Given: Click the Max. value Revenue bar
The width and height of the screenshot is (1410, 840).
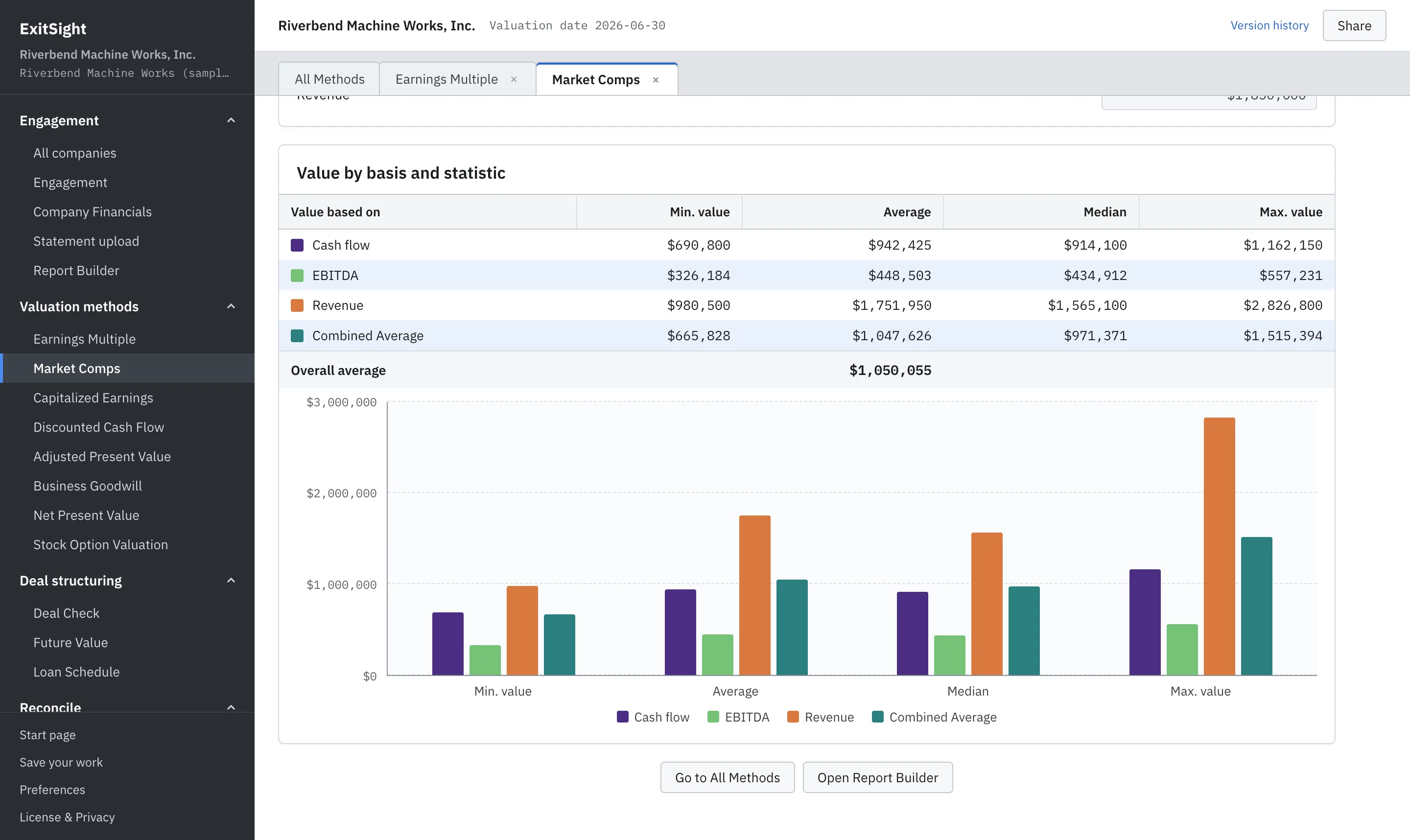Looking at the screenshot, I should click(x=1219, y=546).
